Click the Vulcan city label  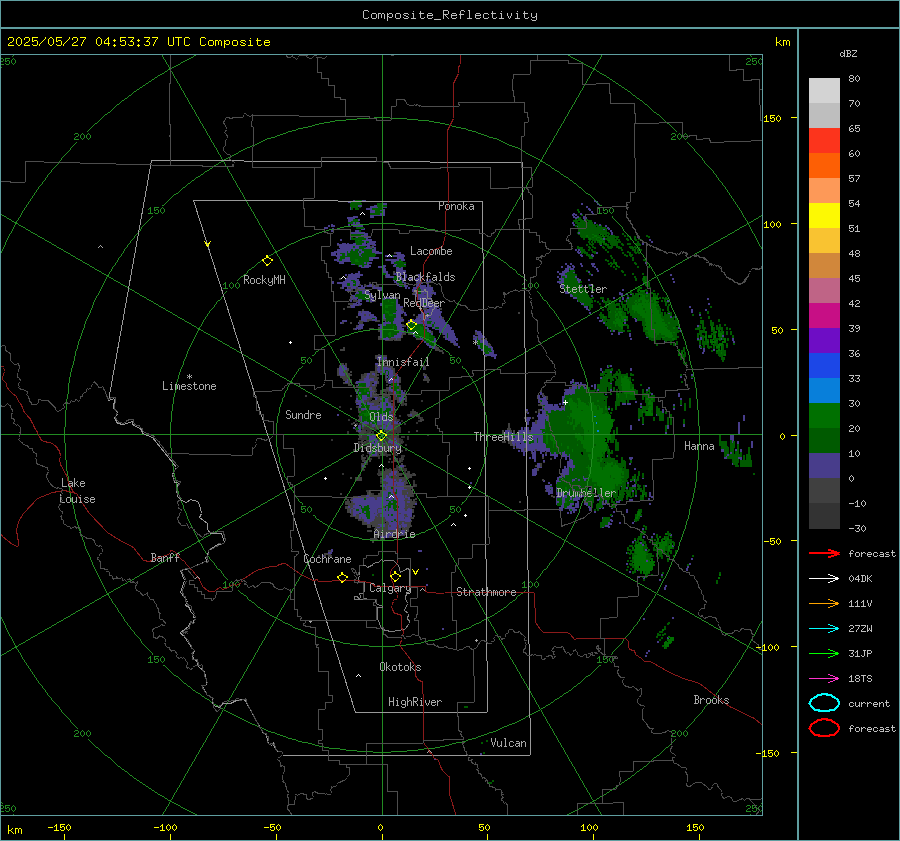coord(508,743)
